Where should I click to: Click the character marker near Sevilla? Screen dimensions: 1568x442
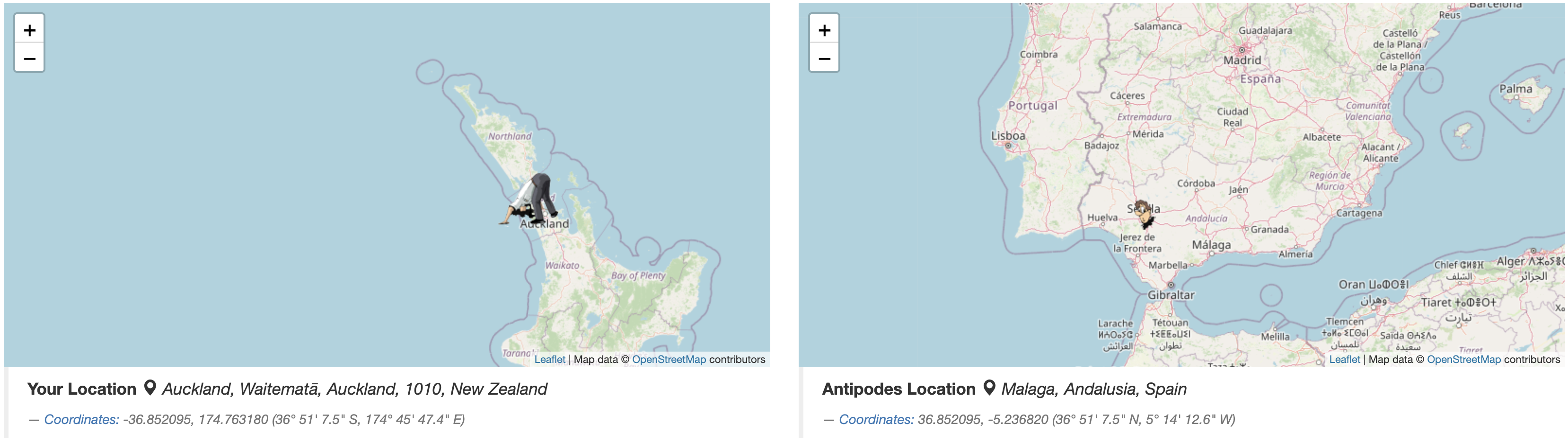1144,214
